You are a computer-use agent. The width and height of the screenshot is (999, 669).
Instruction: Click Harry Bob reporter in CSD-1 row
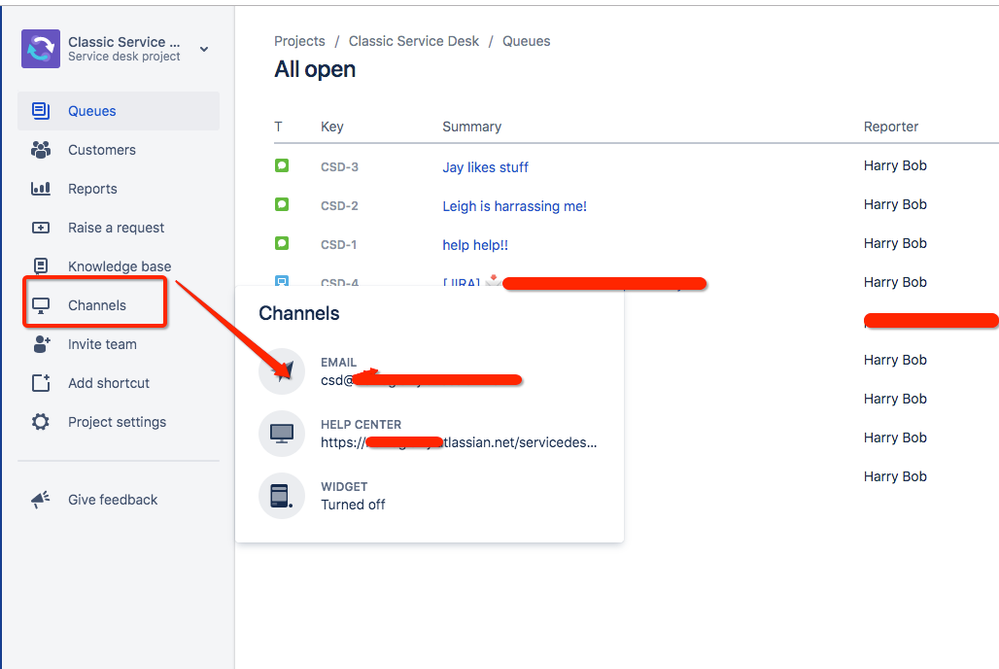(895, 243)
